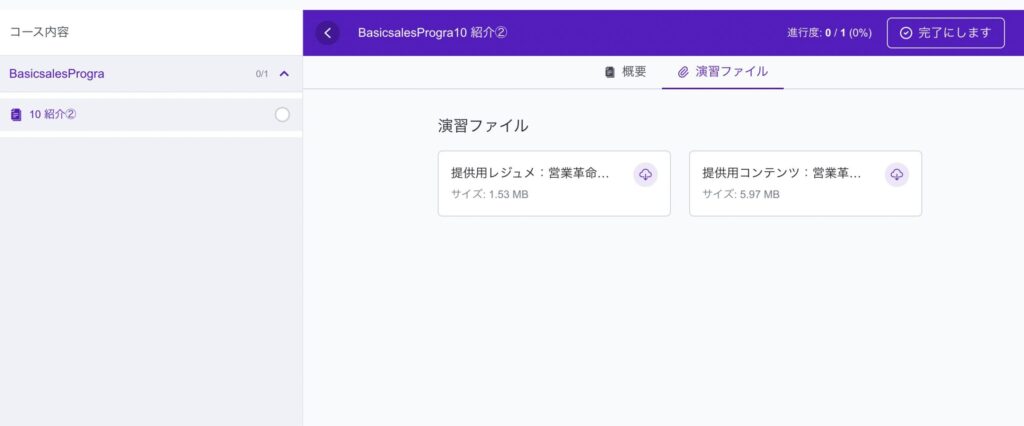Click the BasicsalesProgra10 紹介② header title
The width and height of the screenshot is (1024, 426).
(x=432, y=33)
